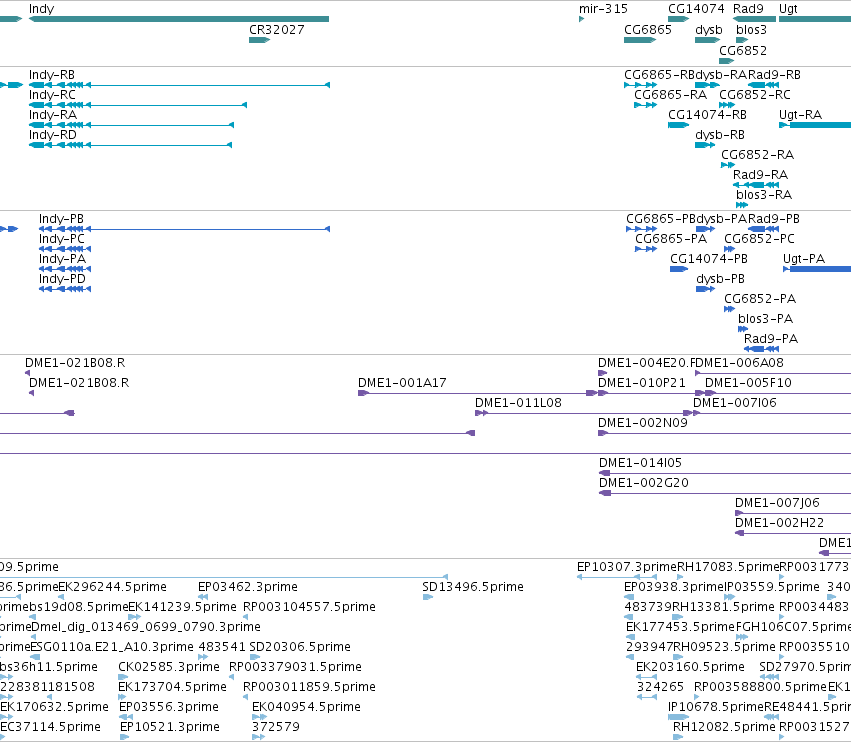Click the DME1-014I05 BAC label
Screen dimensions: 851x742
[x=640, y=464]
